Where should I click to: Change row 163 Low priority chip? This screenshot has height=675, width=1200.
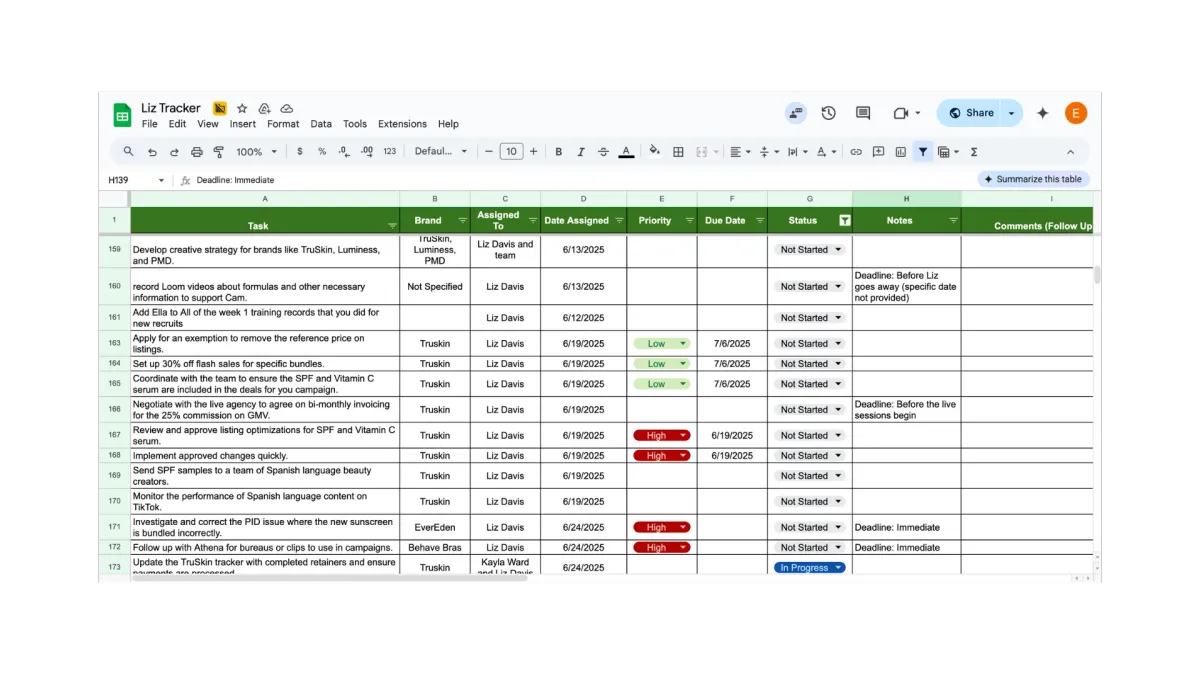[x=661, y=343]
